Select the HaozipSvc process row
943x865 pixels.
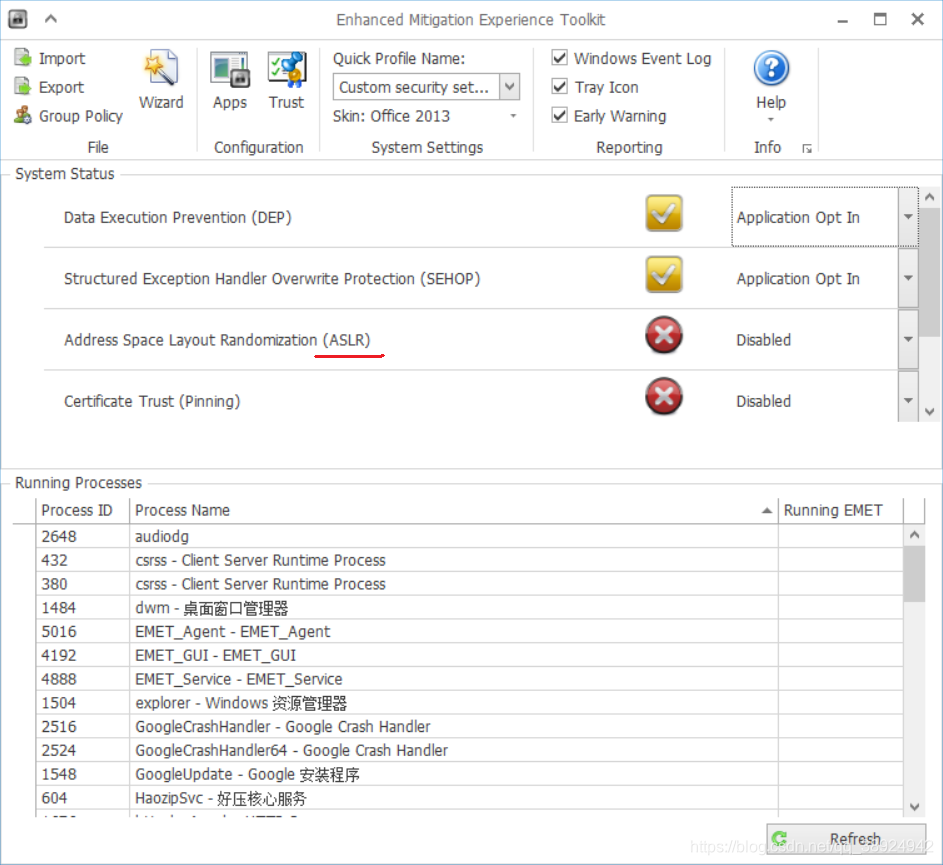(x=469, y=798)
